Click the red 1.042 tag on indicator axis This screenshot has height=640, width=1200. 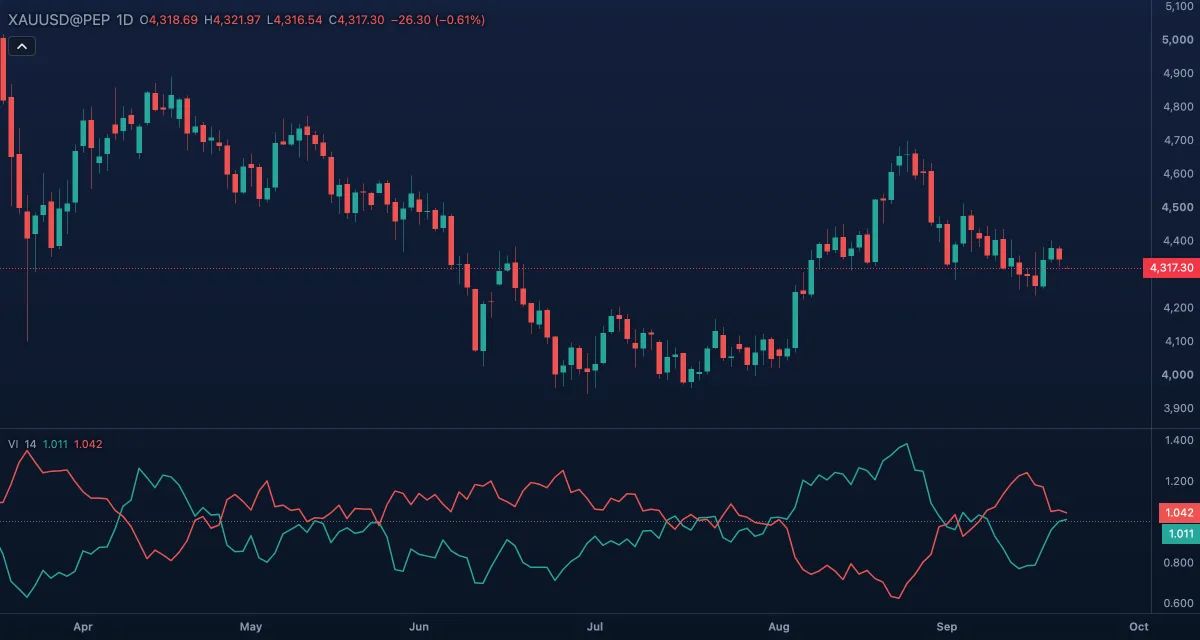1178,512
